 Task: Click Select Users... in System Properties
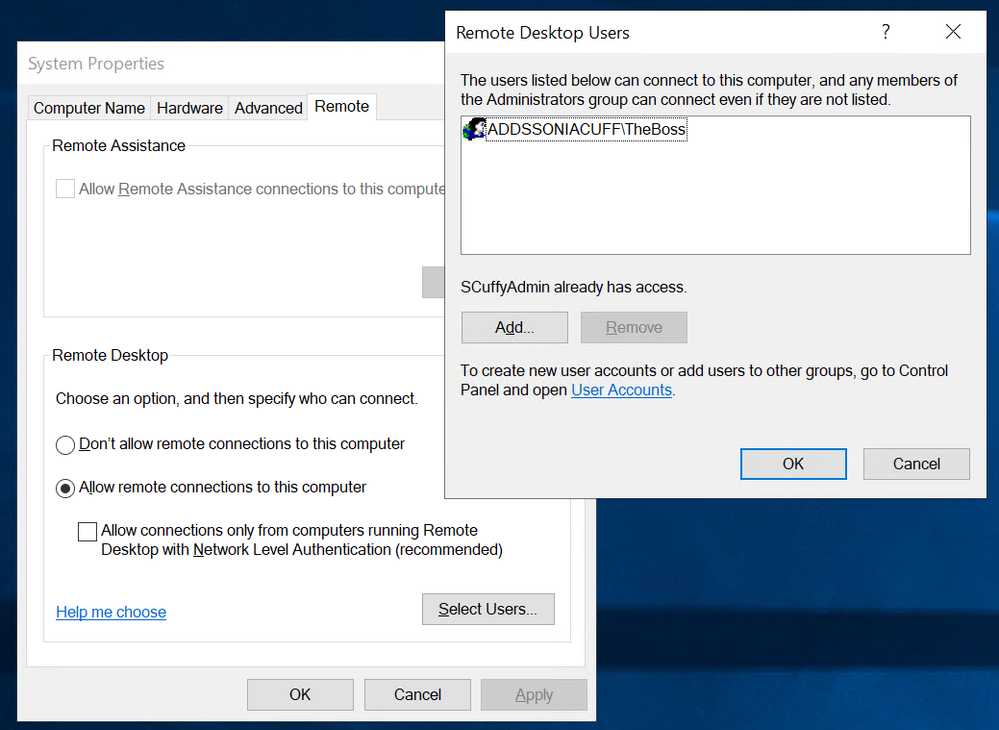click(488, 609)
